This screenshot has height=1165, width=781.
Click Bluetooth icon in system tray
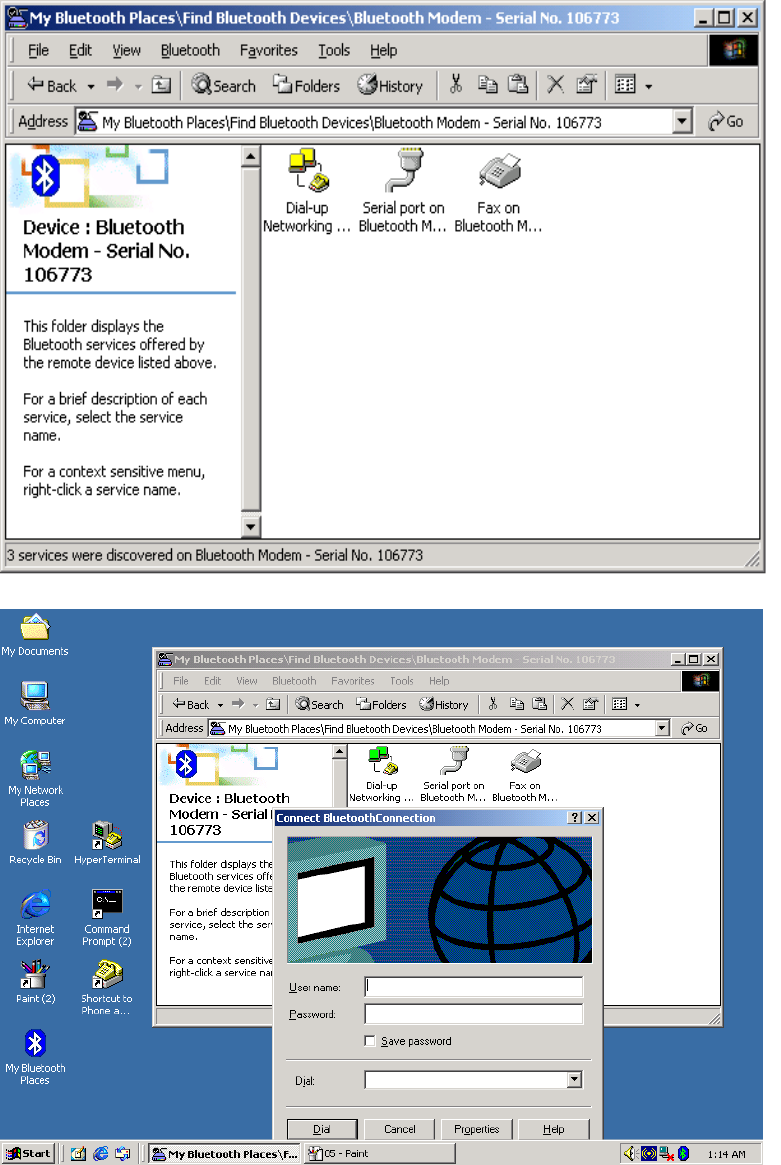[684, 1154]
